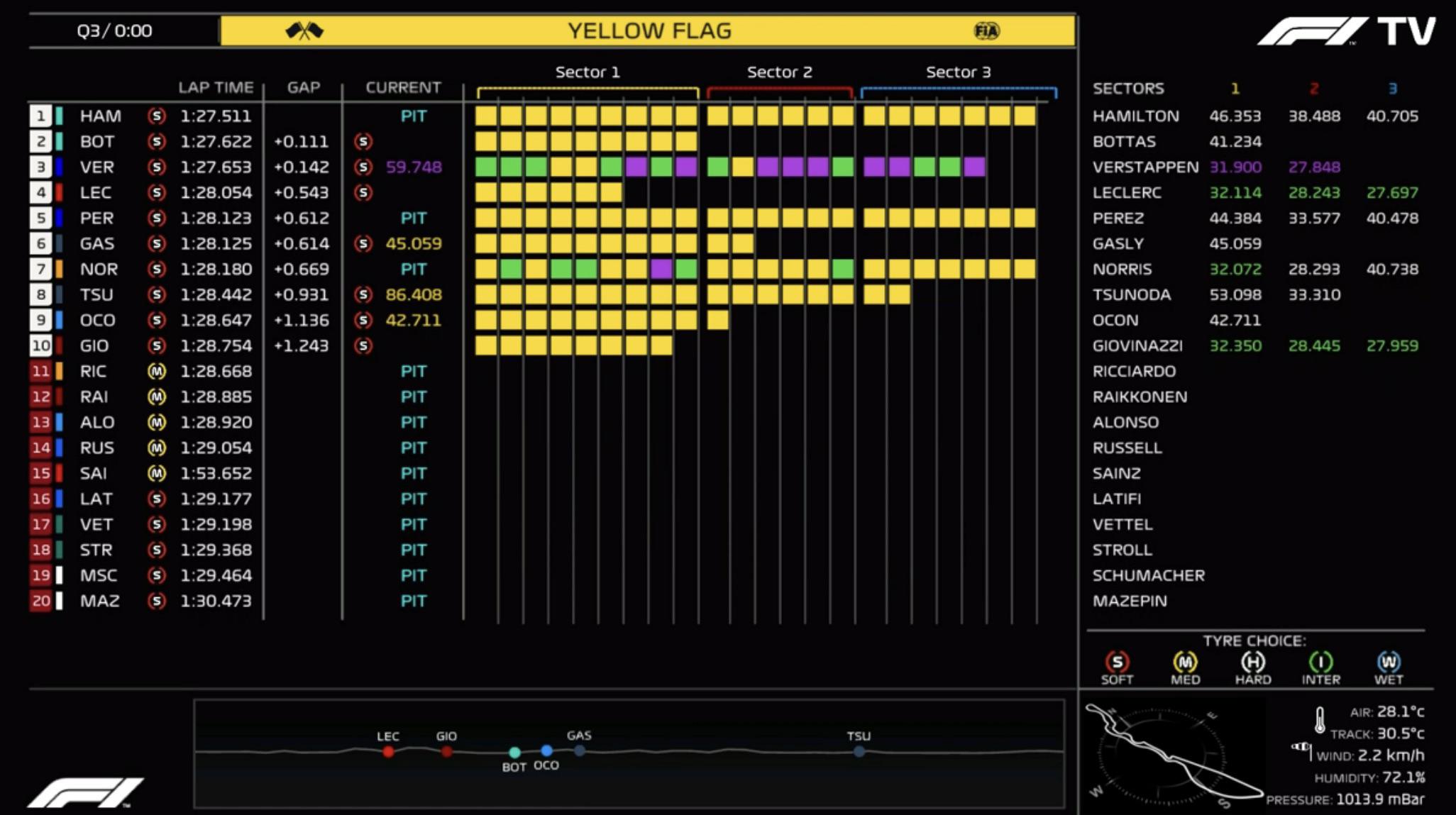The width and height of the screenshot is (1456, 815).
Task: Click the GAS dot on track position bar
Action: (580, 750)
